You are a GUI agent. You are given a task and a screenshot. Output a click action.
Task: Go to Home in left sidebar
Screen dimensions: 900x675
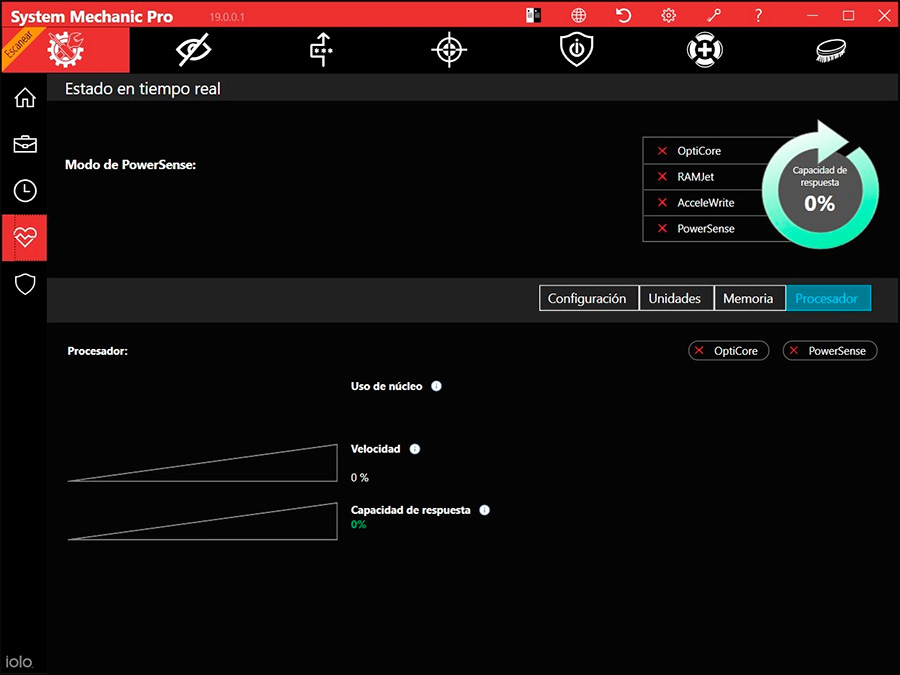tap(25, 98)
